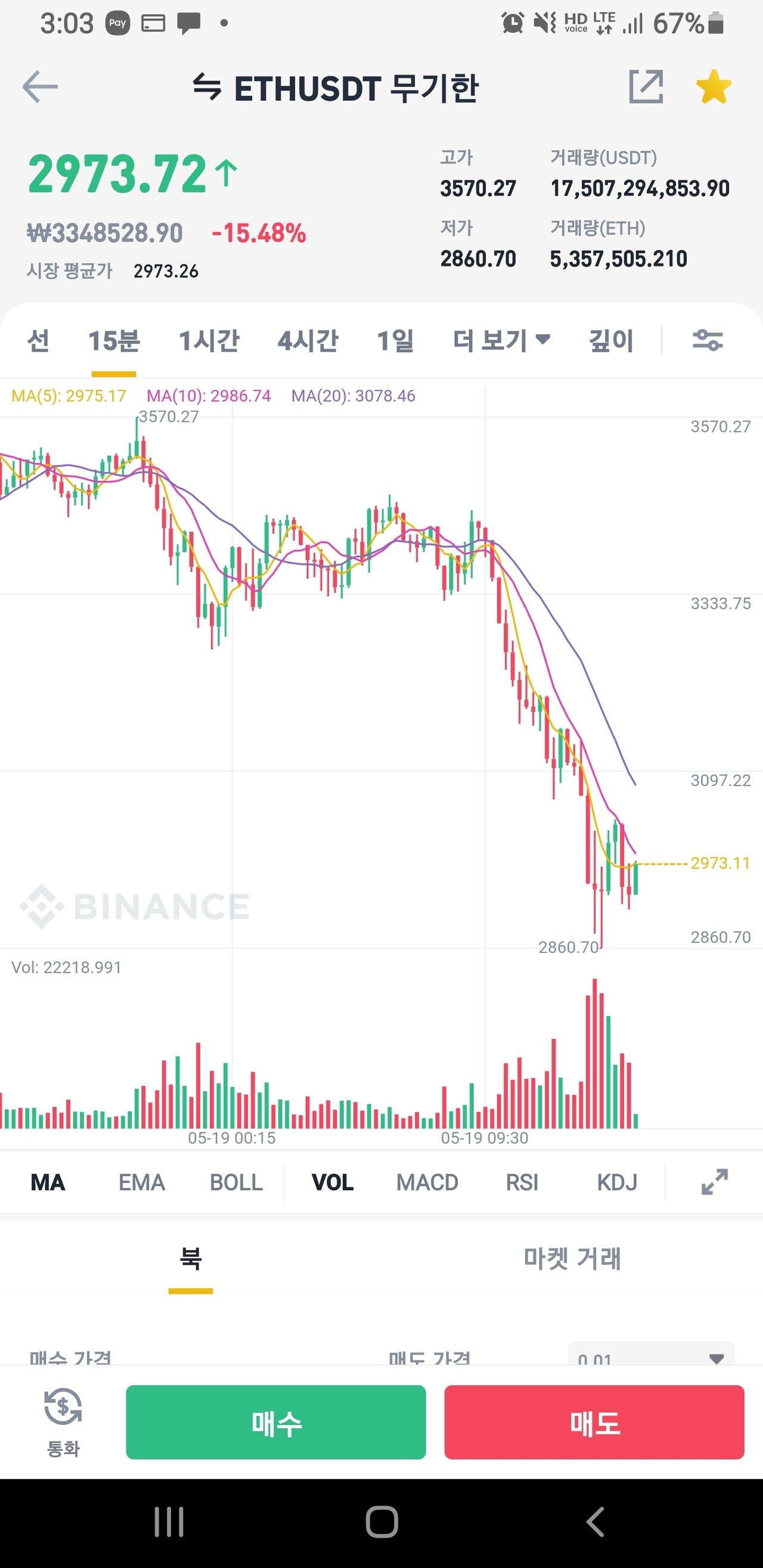
Task: Select the 깊이 depth chart tab
Action: 611,340
